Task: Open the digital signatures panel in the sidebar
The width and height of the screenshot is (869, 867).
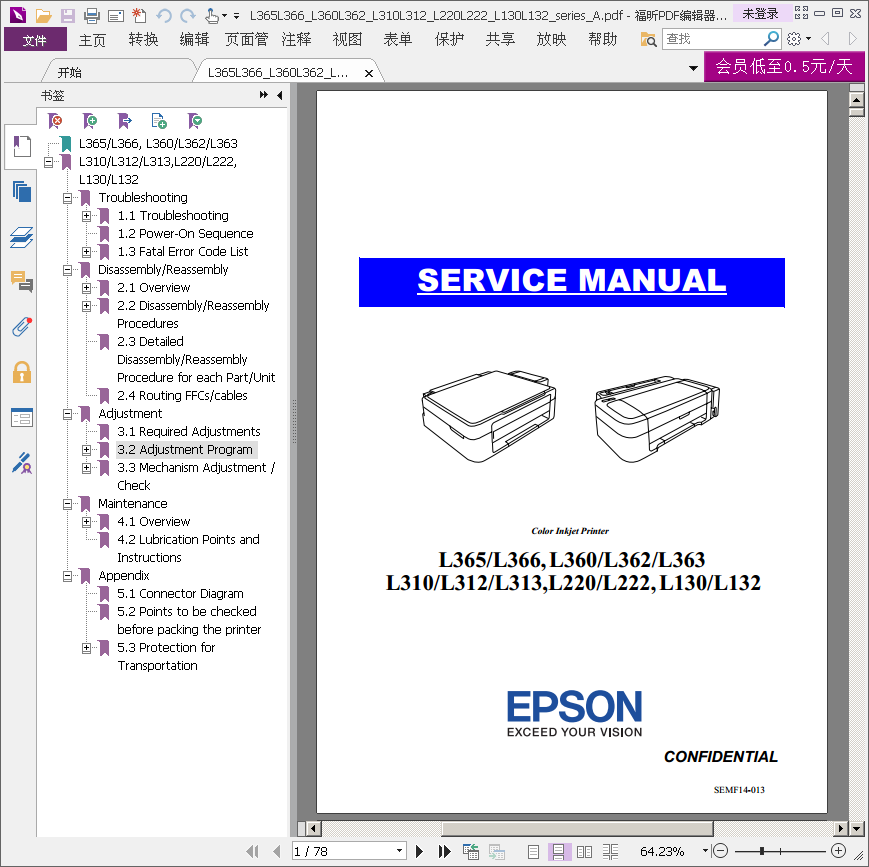Action: [x=22, y=463]
